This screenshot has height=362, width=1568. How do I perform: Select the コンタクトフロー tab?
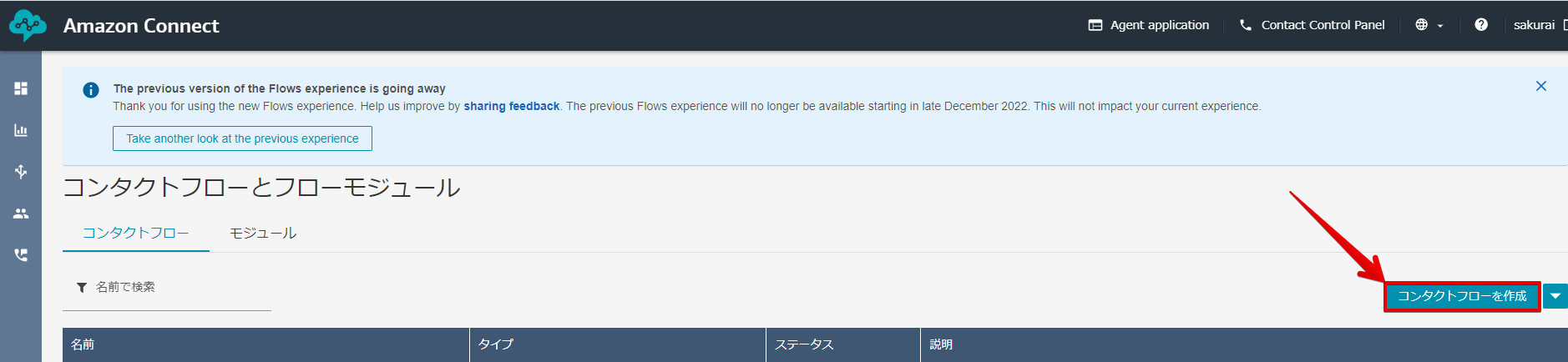pos(135,233)
